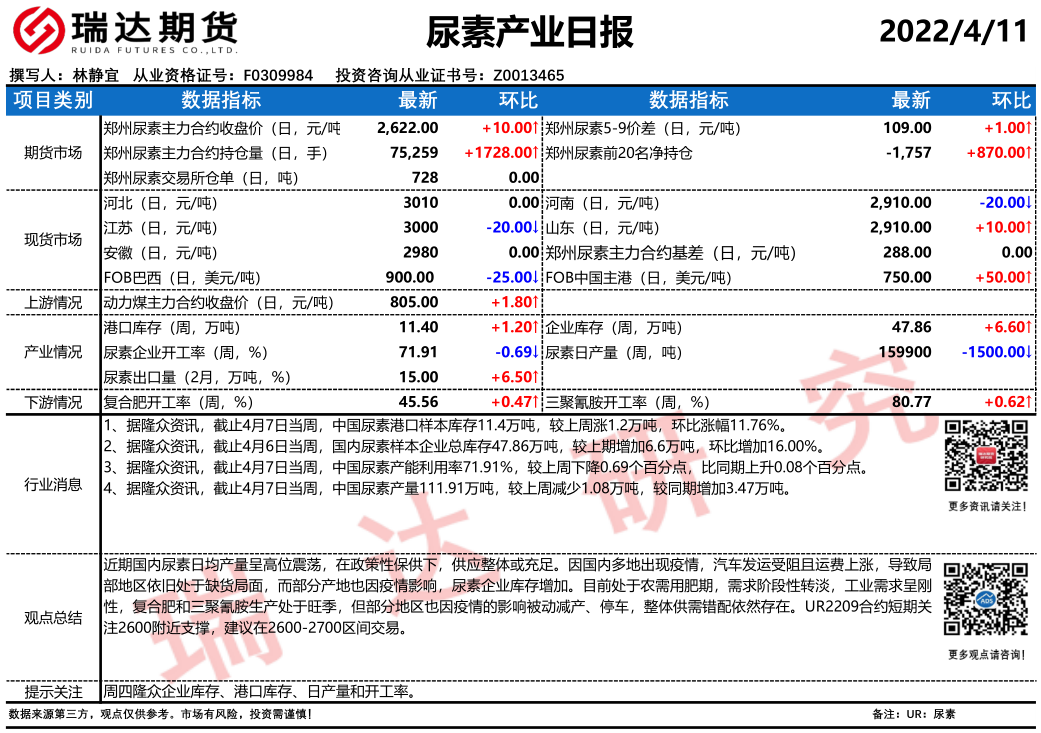Click the closing price value 2,622.00
This screenshot has height=733, width=1041.
click(408, 128)
